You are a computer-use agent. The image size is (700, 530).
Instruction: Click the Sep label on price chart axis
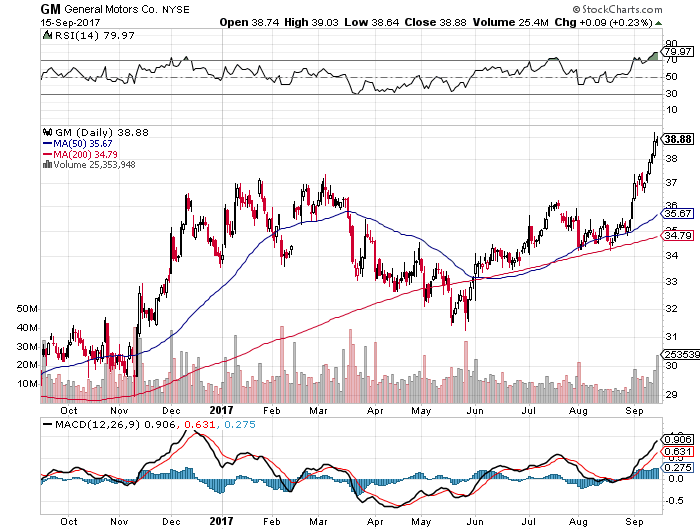634,410
